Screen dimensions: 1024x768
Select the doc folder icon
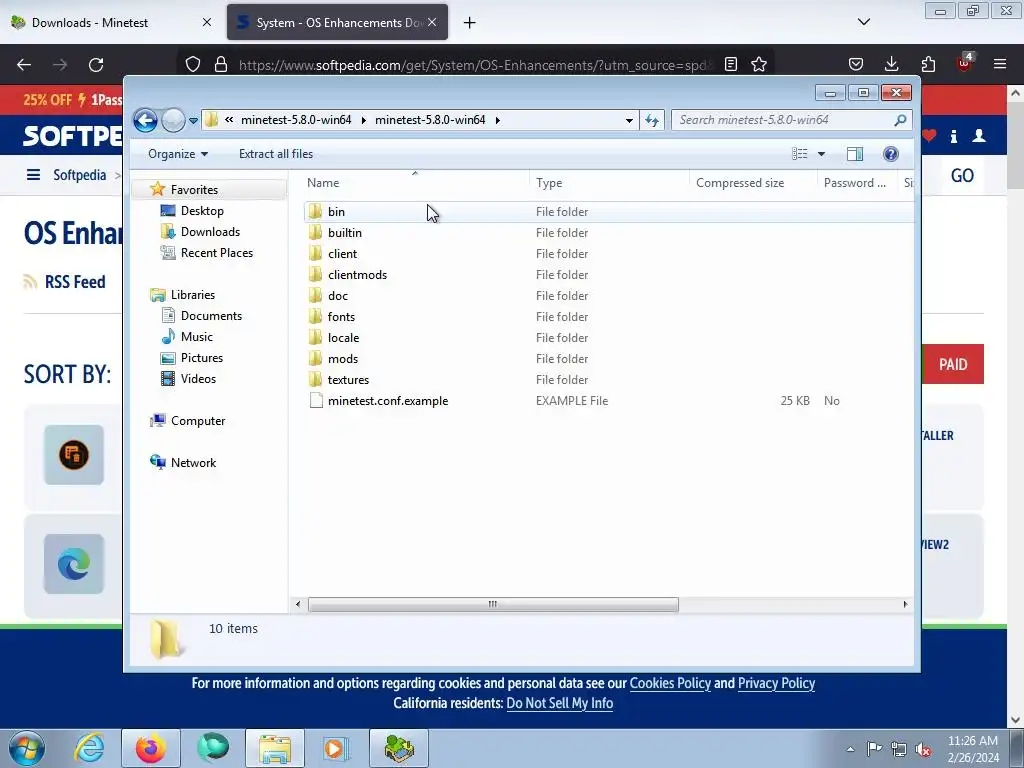tap(315, 296)
